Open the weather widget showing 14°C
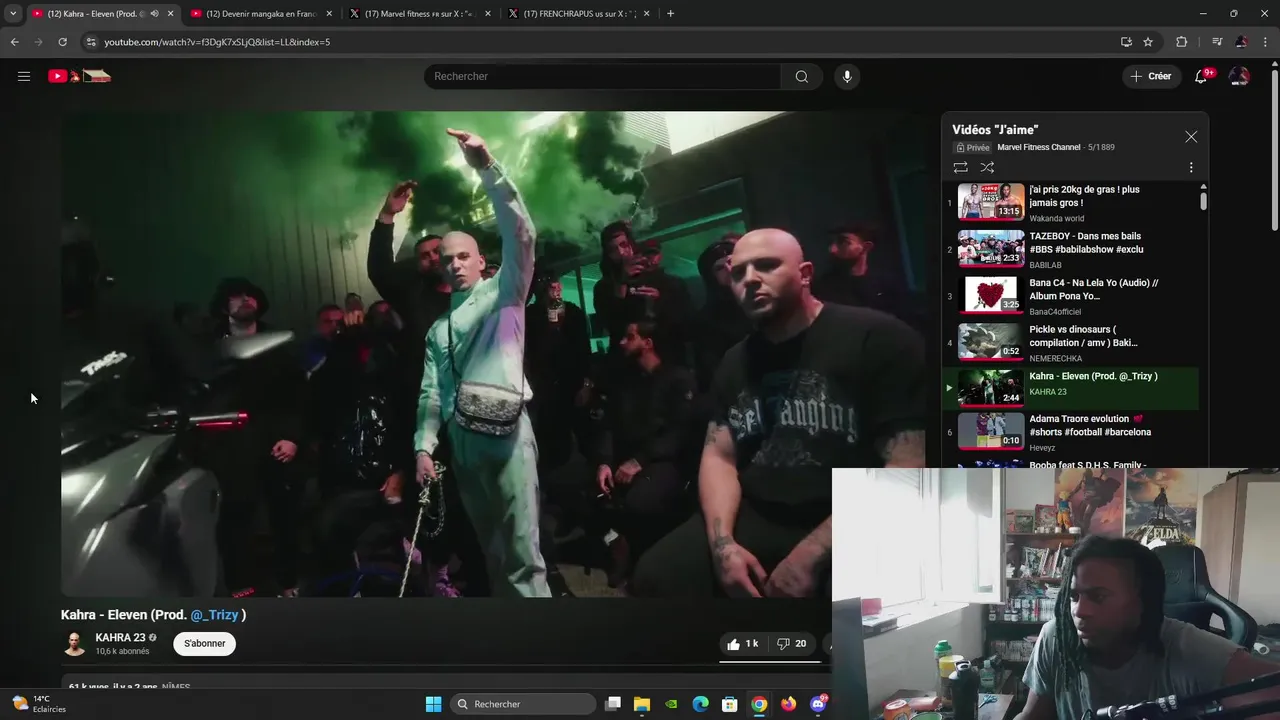This screenshot has height=720, width=1280. (x=40, y=704)
